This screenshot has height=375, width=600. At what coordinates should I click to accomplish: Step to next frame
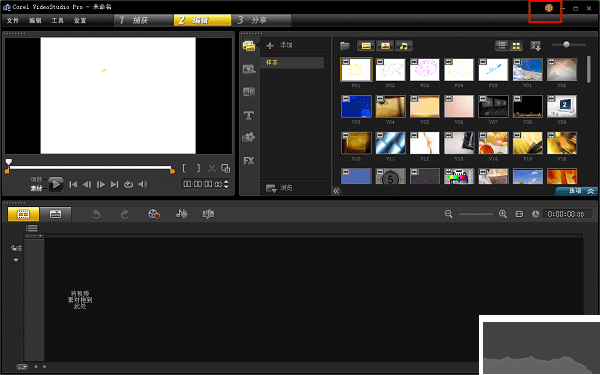[x=101, y=184]
